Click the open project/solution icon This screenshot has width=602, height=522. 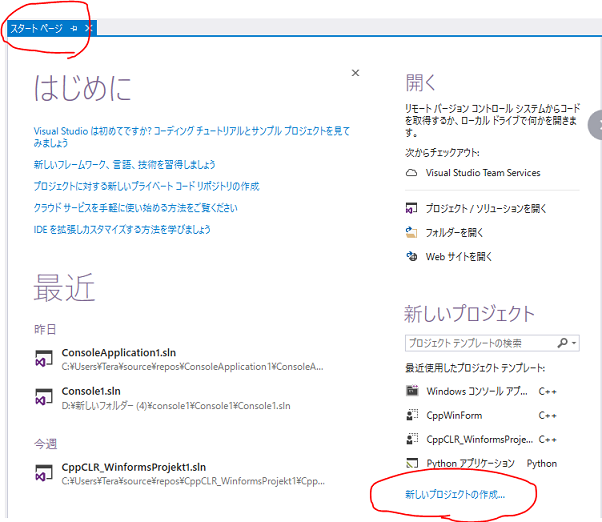click(x=412, y=208)
